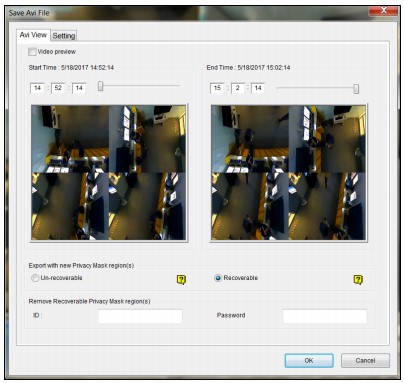
Task: Click Remove Recoverable Privacy Mask region(s) text
Action: click(89, 301)
